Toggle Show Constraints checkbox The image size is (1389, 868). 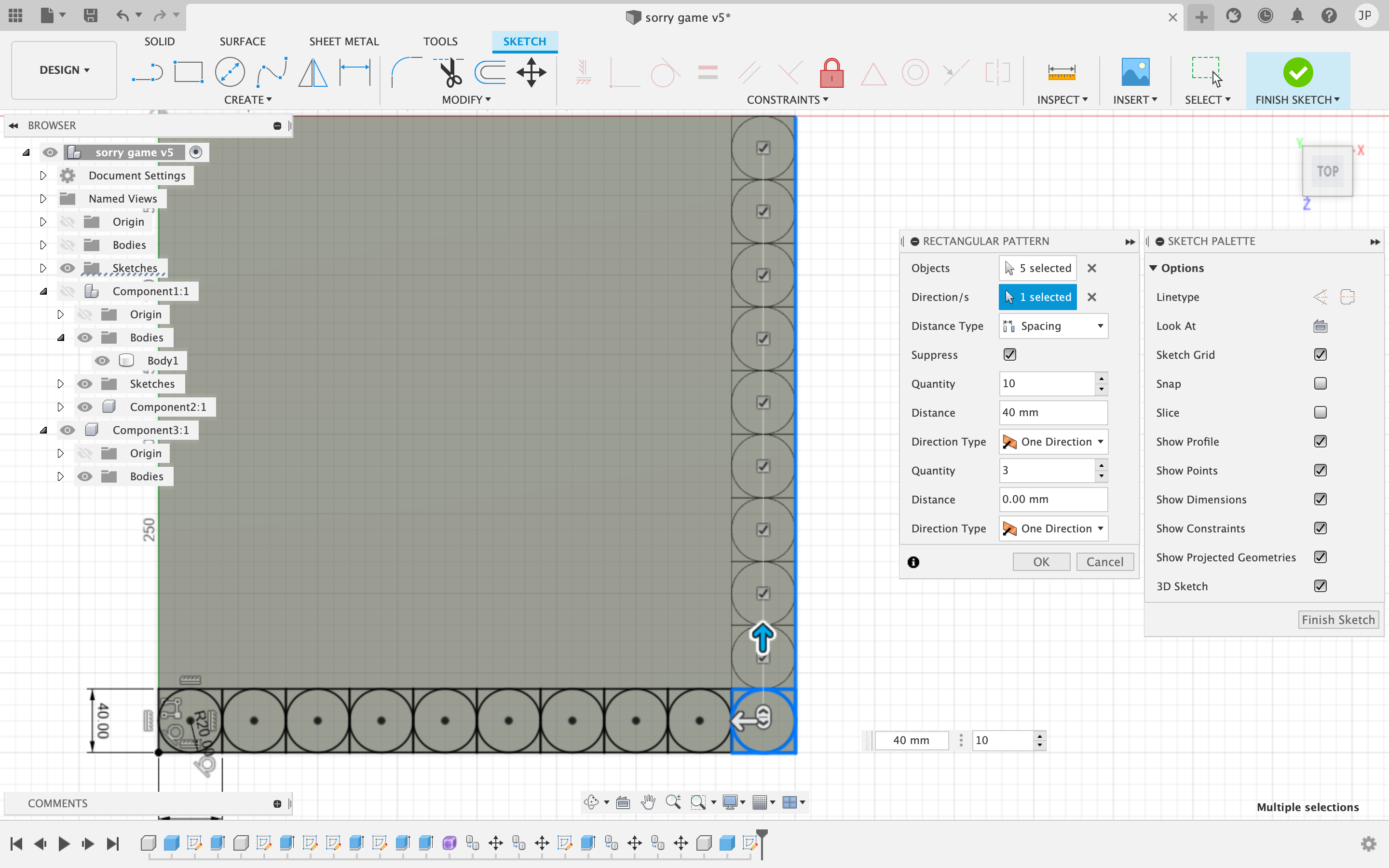1320,528
